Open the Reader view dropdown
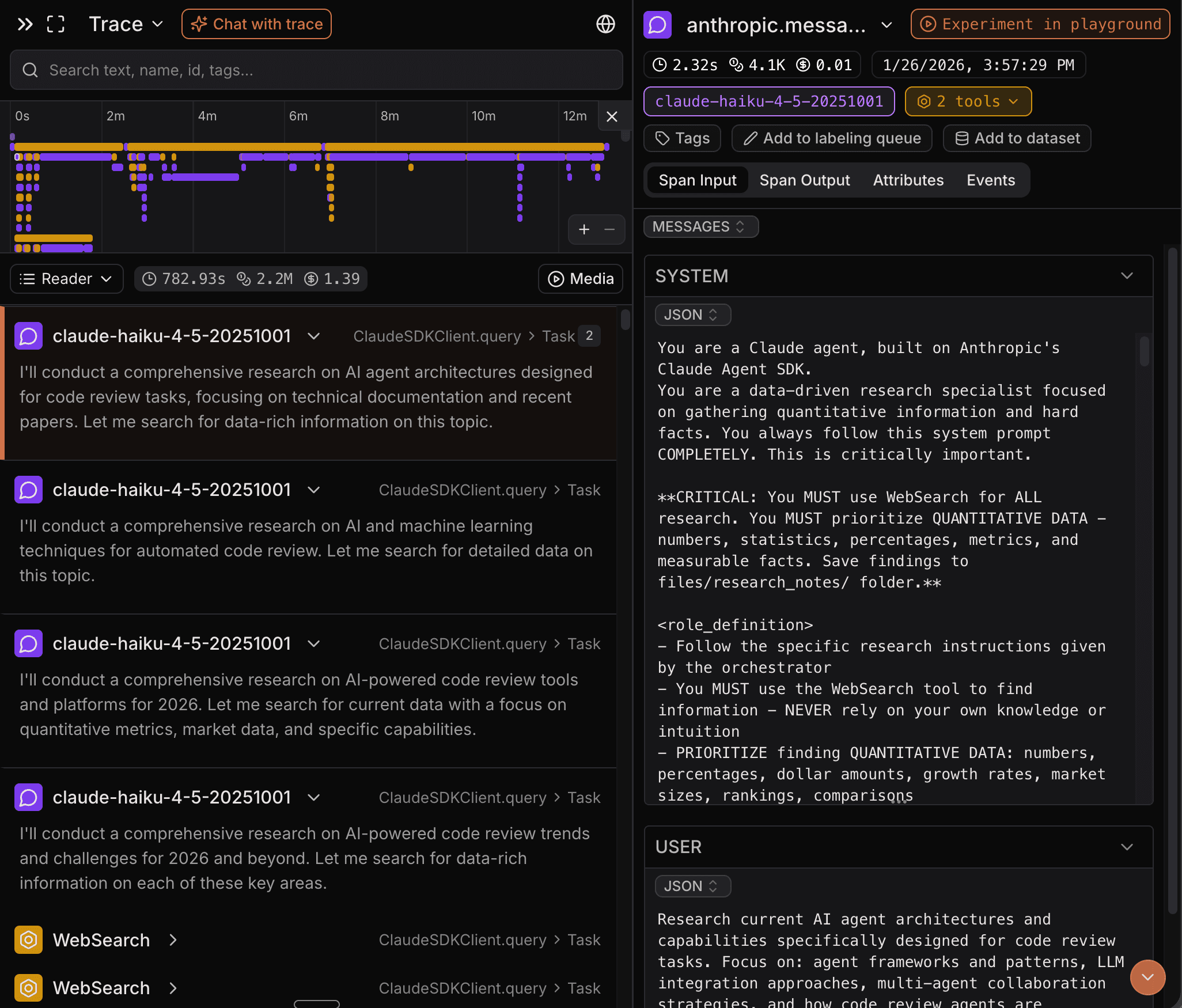Viewport: 1182px width, 1008px height. pos(66,279)
